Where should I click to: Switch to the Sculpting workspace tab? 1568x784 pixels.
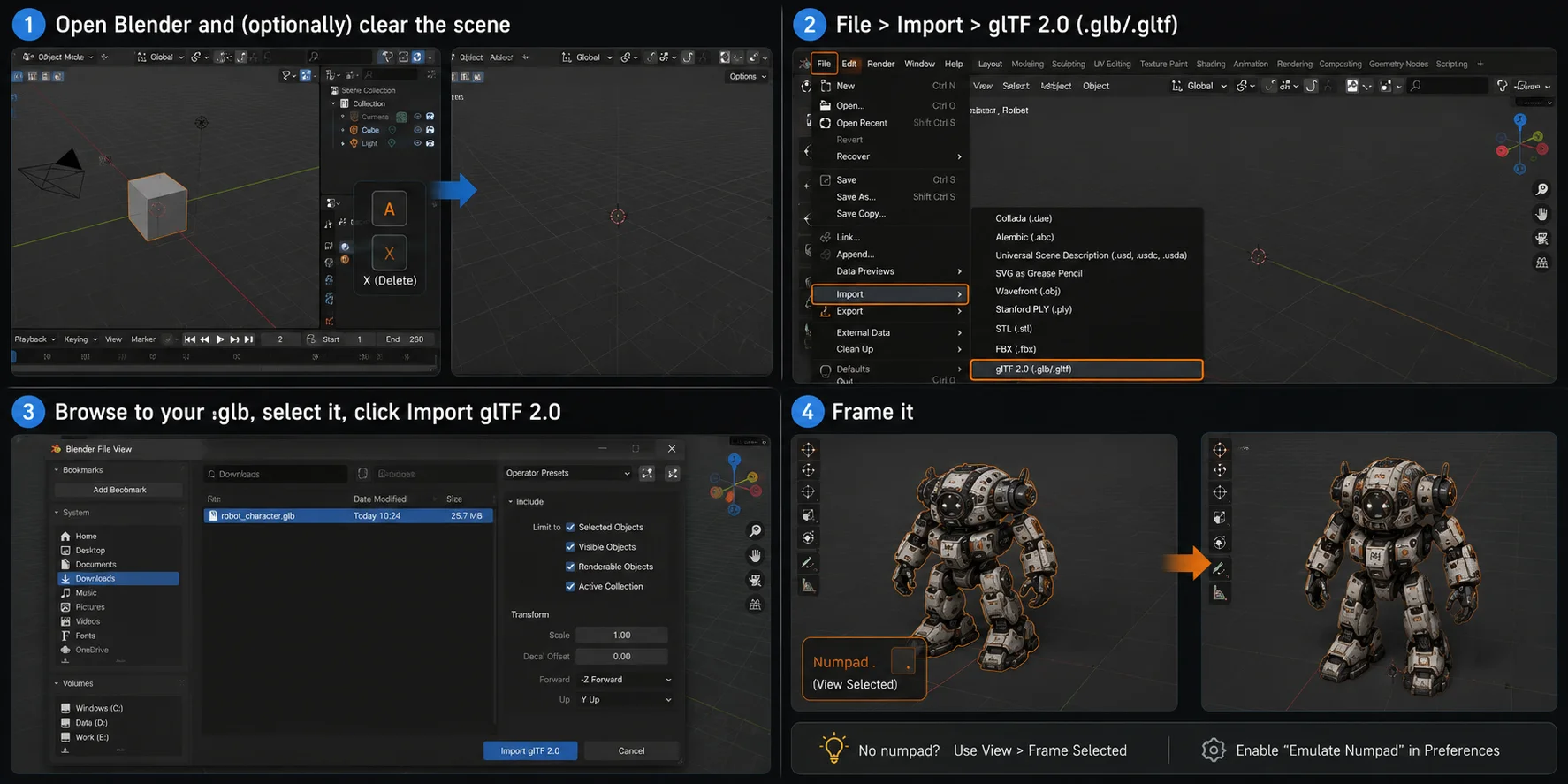[1068, 64]
